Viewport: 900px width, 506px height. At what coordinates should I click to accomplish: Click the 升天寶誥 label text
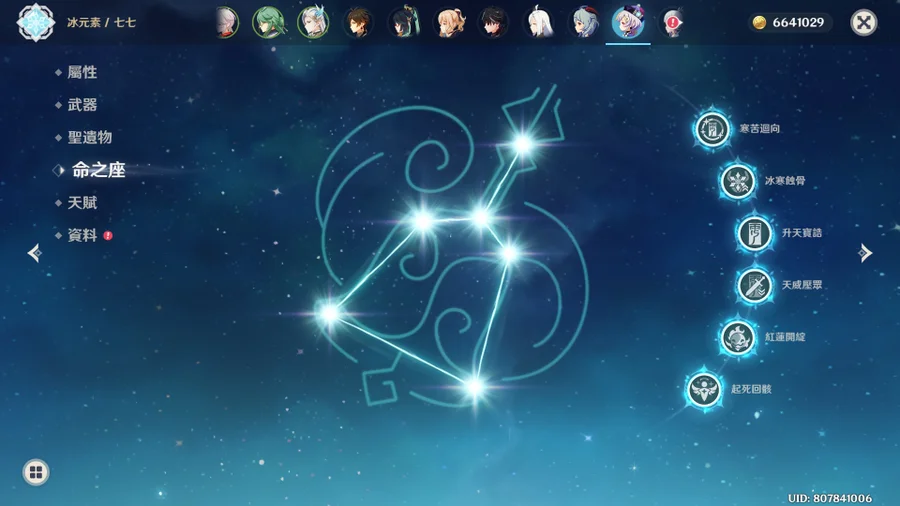click(x=802, y=233)
